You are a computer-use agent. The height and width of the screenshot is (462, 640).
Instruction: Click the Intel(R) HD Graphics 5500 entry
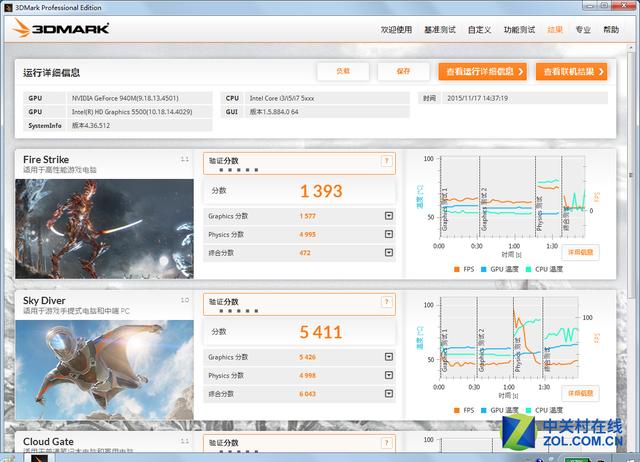tap(132, 112)
